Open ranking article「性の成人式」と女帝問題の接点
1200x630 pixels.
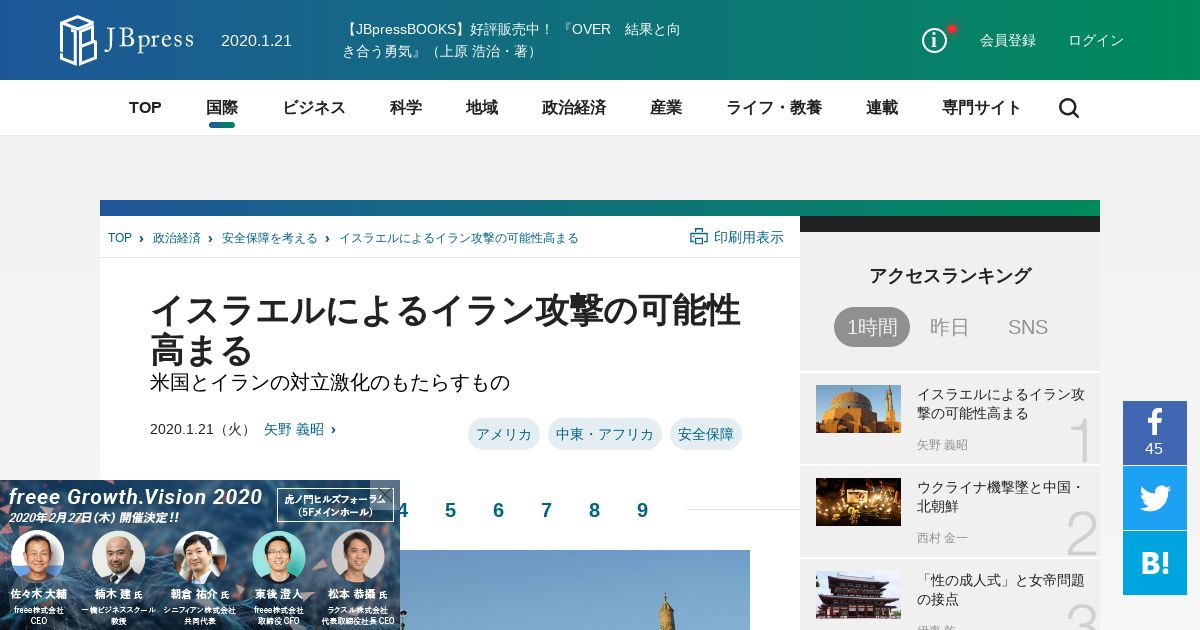click(x=1001, y=590)
